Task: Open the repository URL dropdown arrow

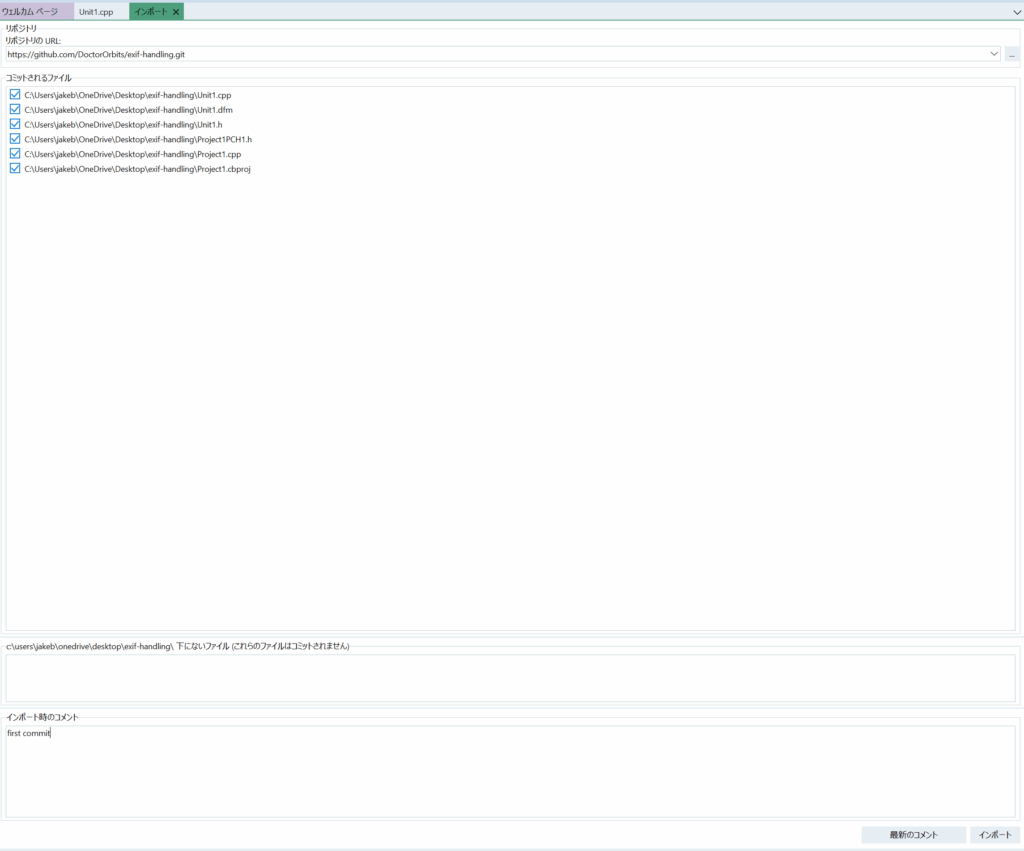Action: pyautogui.click(x=993, y=54)
